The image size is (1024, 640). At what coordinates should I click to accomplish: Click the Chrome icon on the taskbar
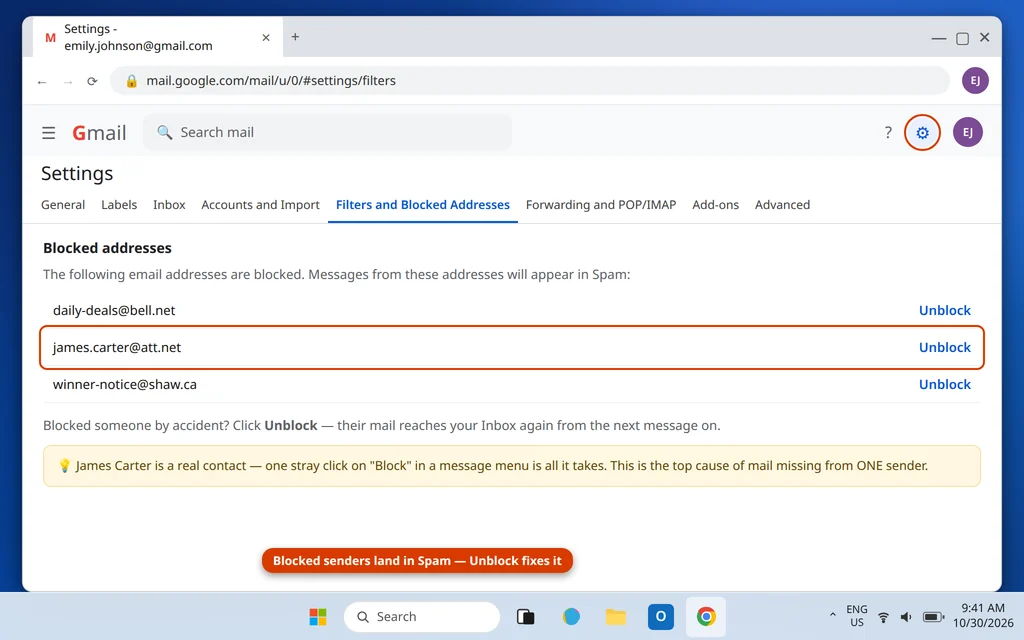click(705, 616)
